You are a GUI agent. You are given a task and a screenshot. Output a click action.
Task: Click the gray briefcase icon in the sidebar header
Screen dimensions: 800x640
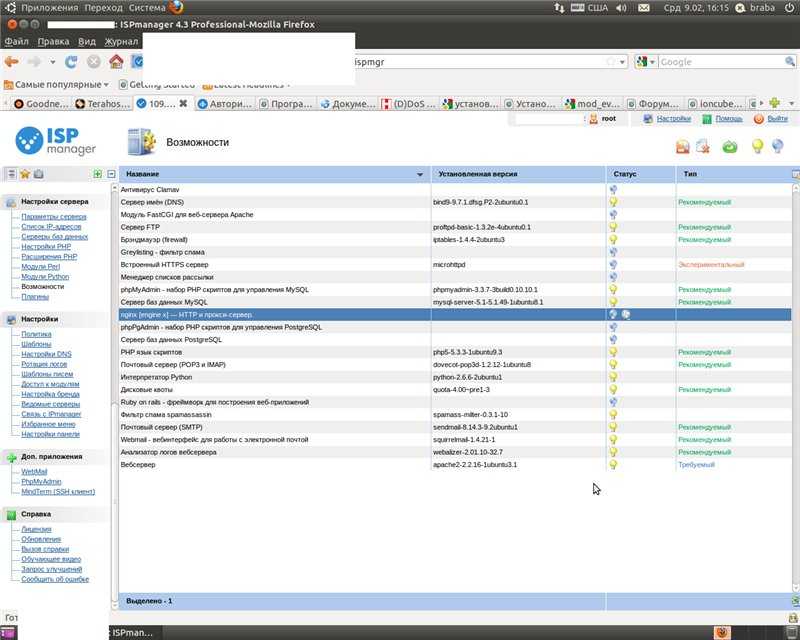(39, 174)
